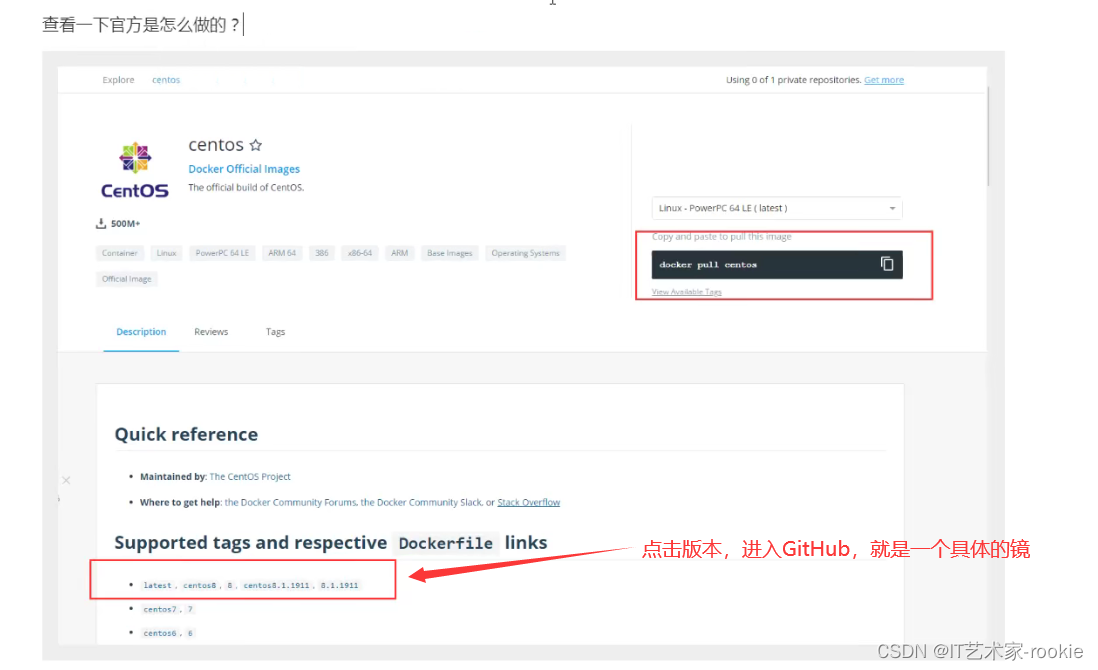The height and width of the screenshot is (670, 1098).
Task: Open the Stack Overflow link
Action: point(529,502)
